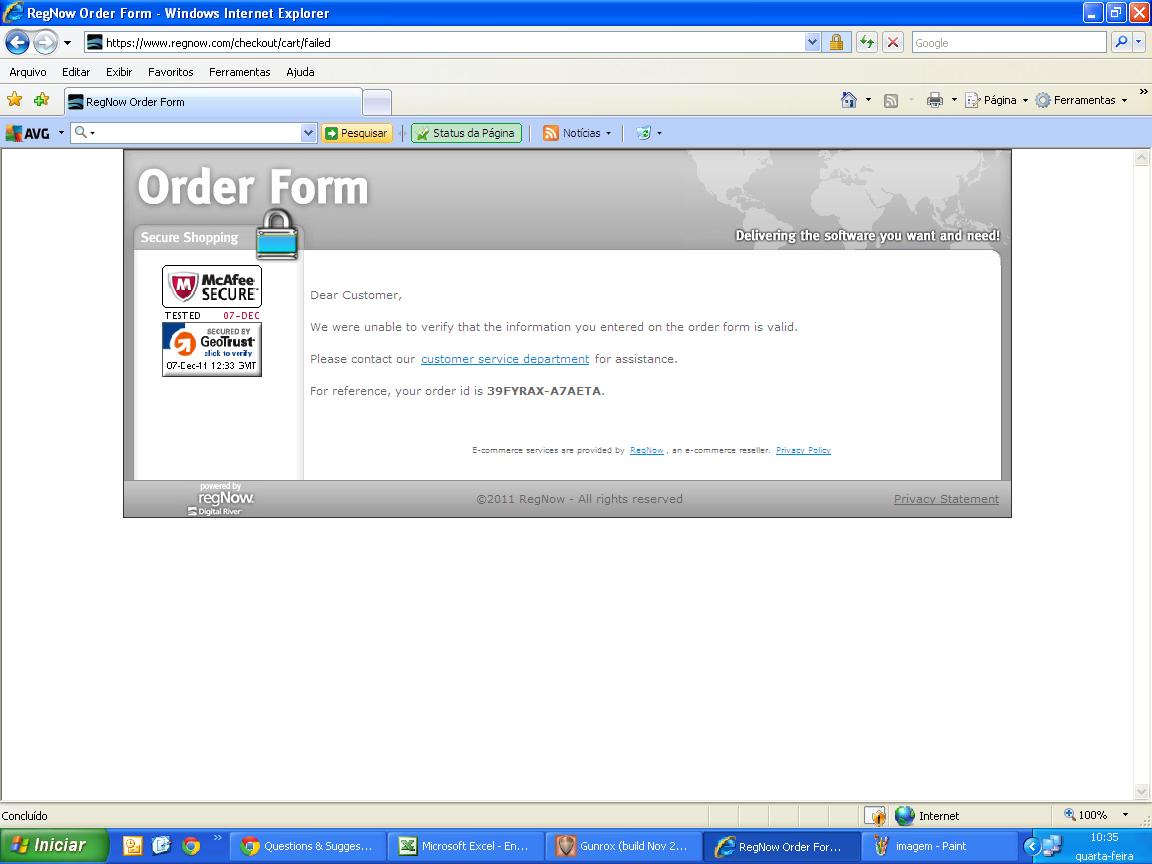The height and width of the screenshot is (864, 1152).
Task: Open the Privacy Statement link
Action: coord(946,499)
